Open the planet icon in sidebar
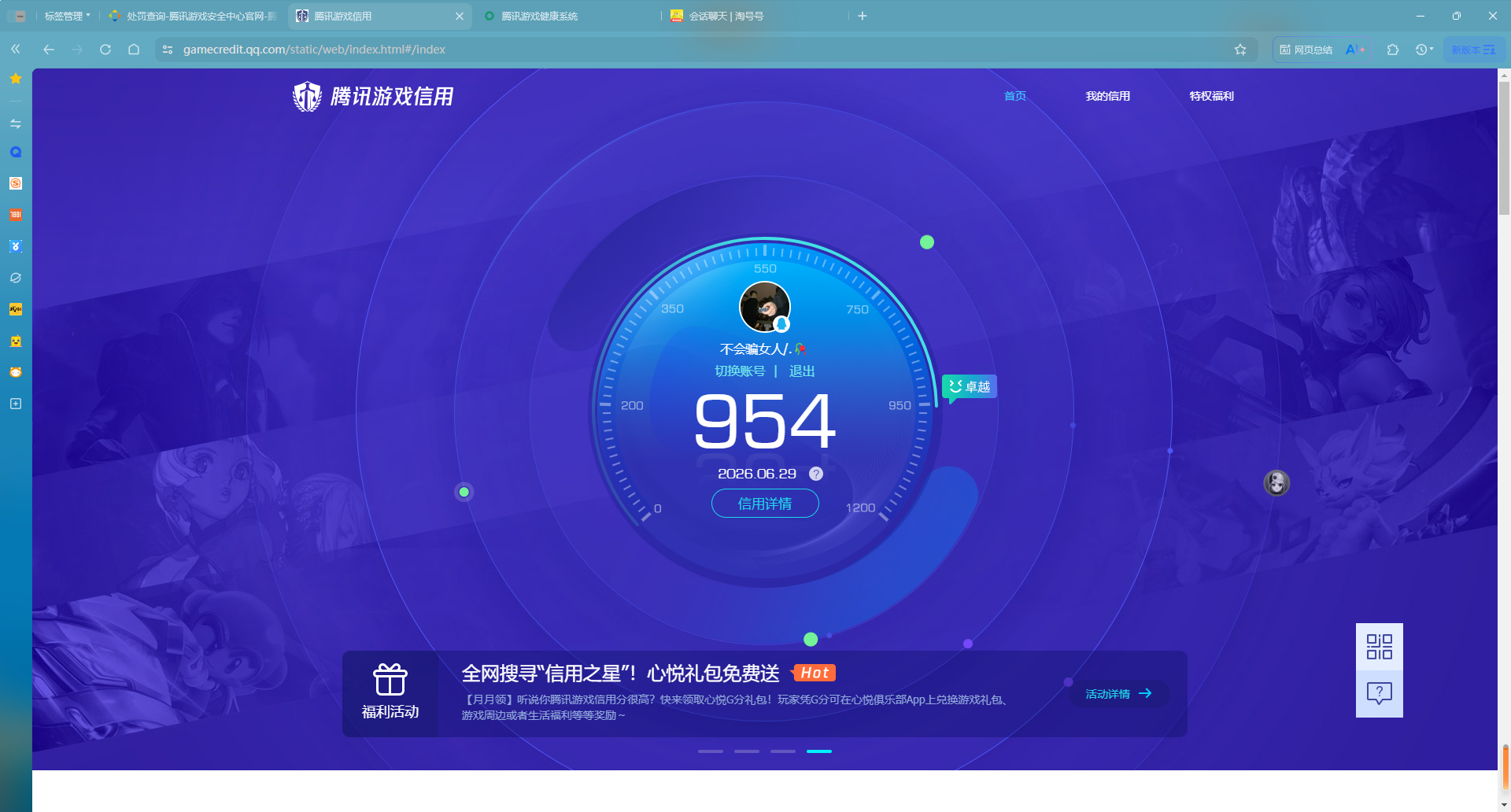 [x=16, y=278]
